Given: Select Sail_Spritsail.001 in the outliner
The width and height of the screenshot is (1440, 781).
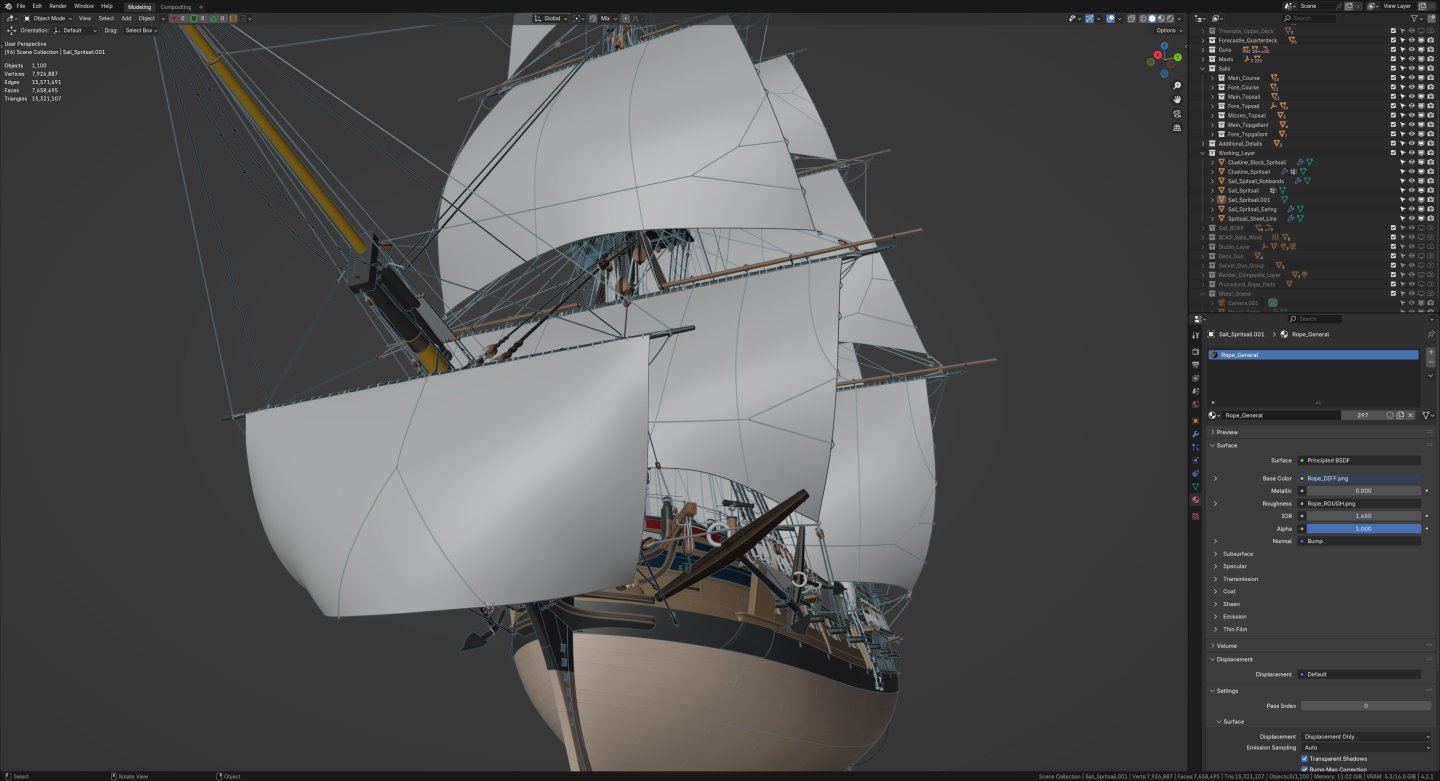Looking at the screenshot, I should point(1249,200).
